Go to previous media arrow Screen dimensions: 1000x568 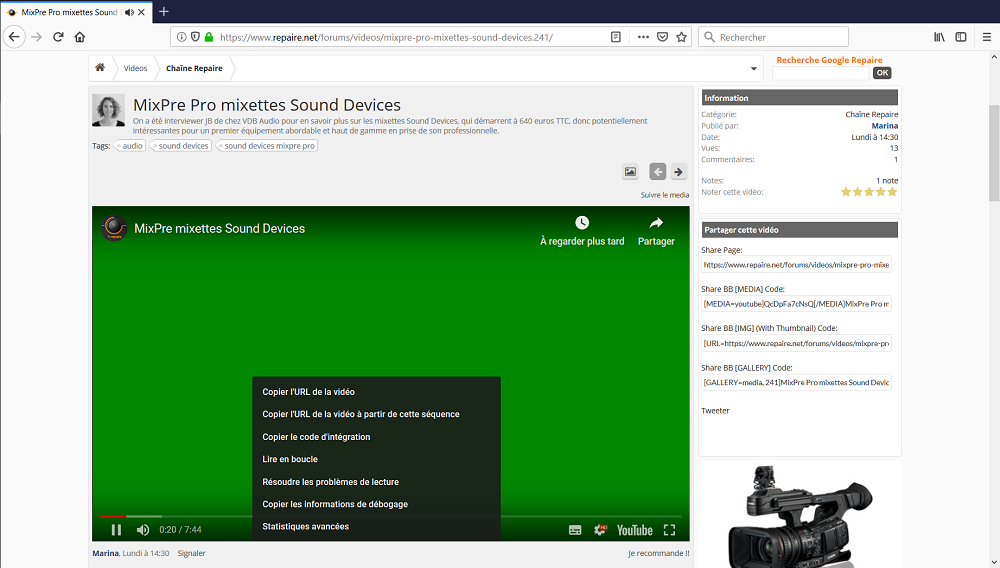pos(657,171)
